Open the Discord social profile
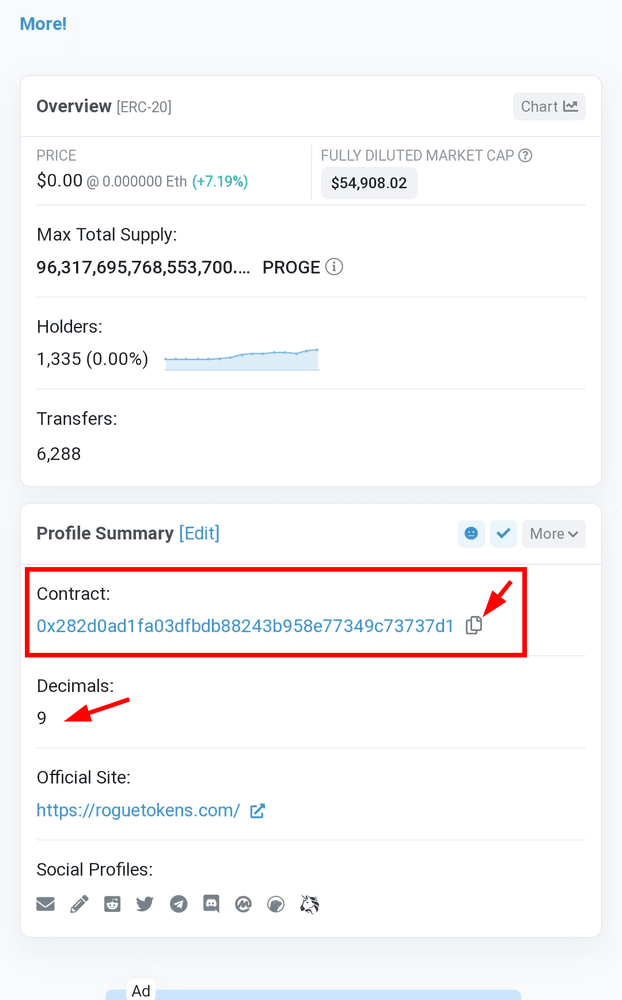 211,904
